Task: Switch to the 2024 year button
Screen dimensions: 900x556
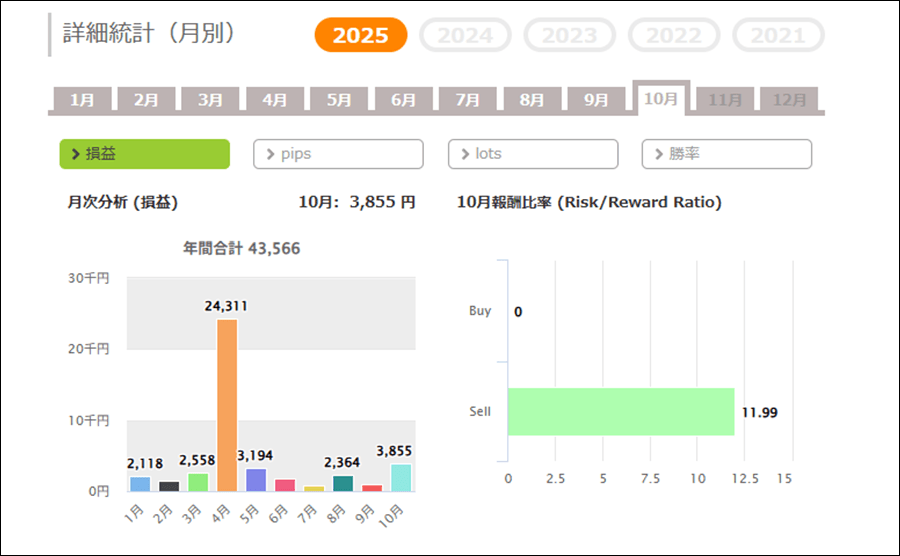Action: [x=465, y=35]
